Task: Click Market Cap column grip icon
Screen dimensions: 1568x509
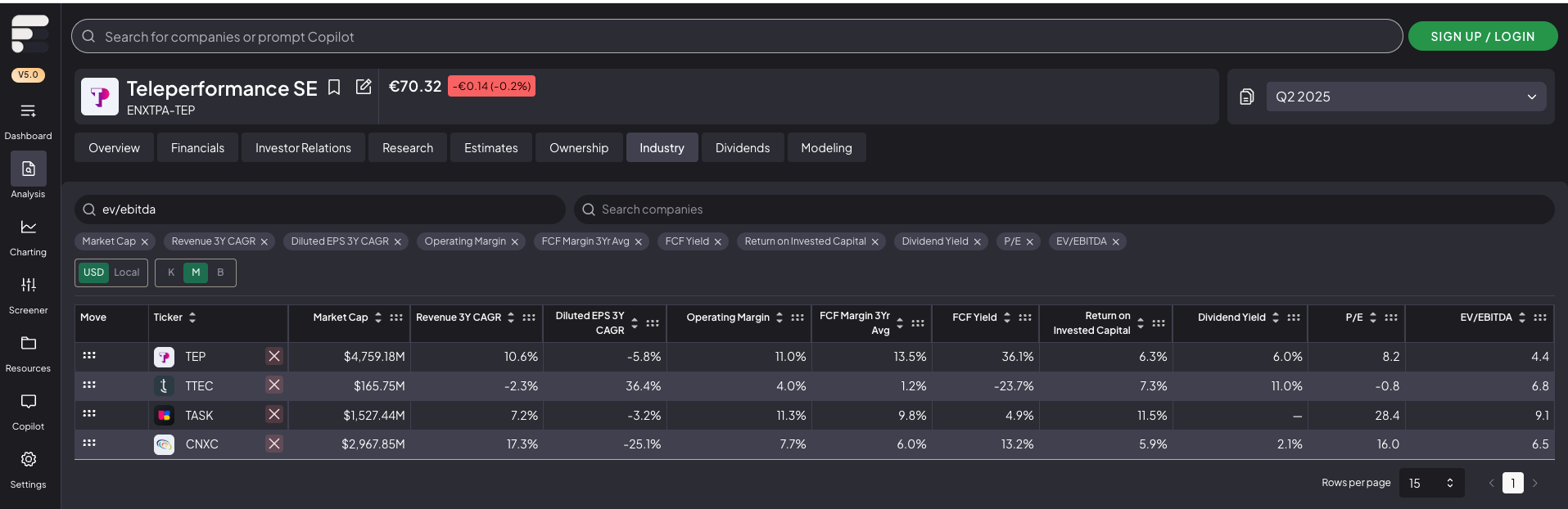Action: (396, 318)
